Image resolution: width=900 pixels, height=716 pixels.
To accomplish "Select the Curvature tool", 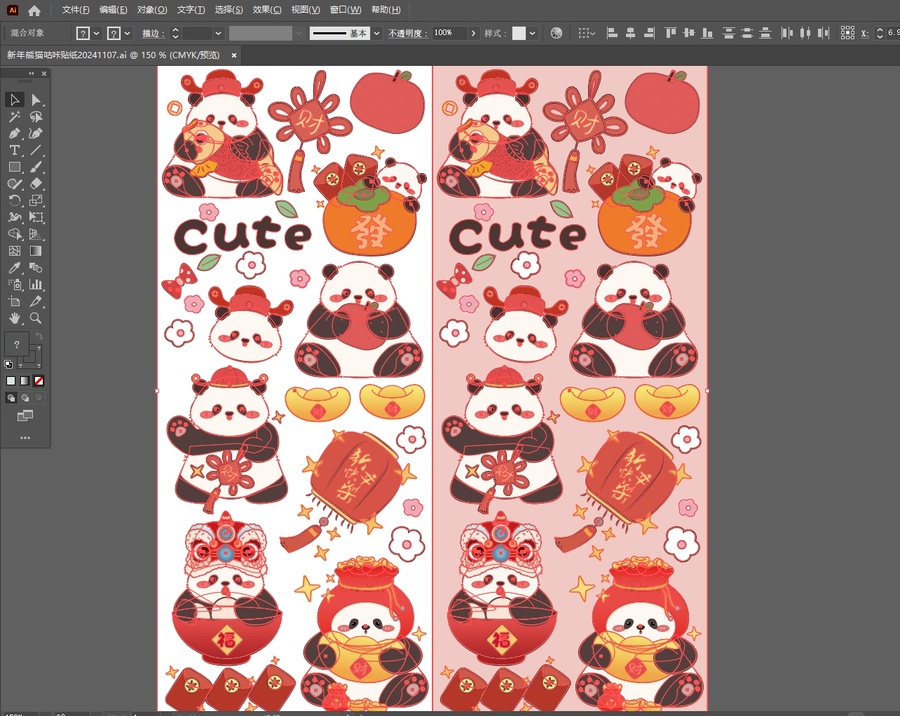I will pyautogui.click(x=36, y=134).
